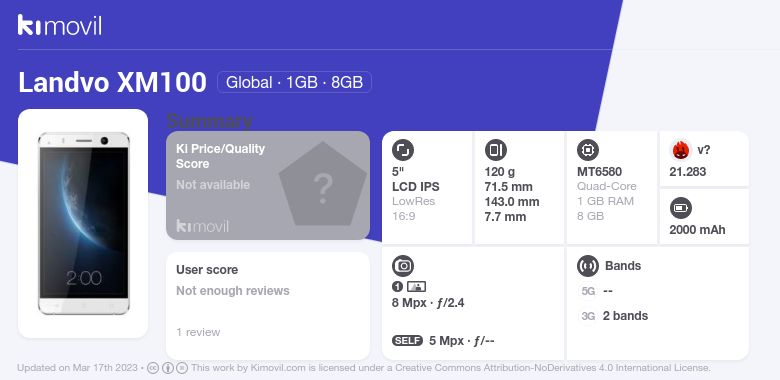Screen dimensions: 780x380
Task: Click the small landscape photo icon
Action: point(416,286)
